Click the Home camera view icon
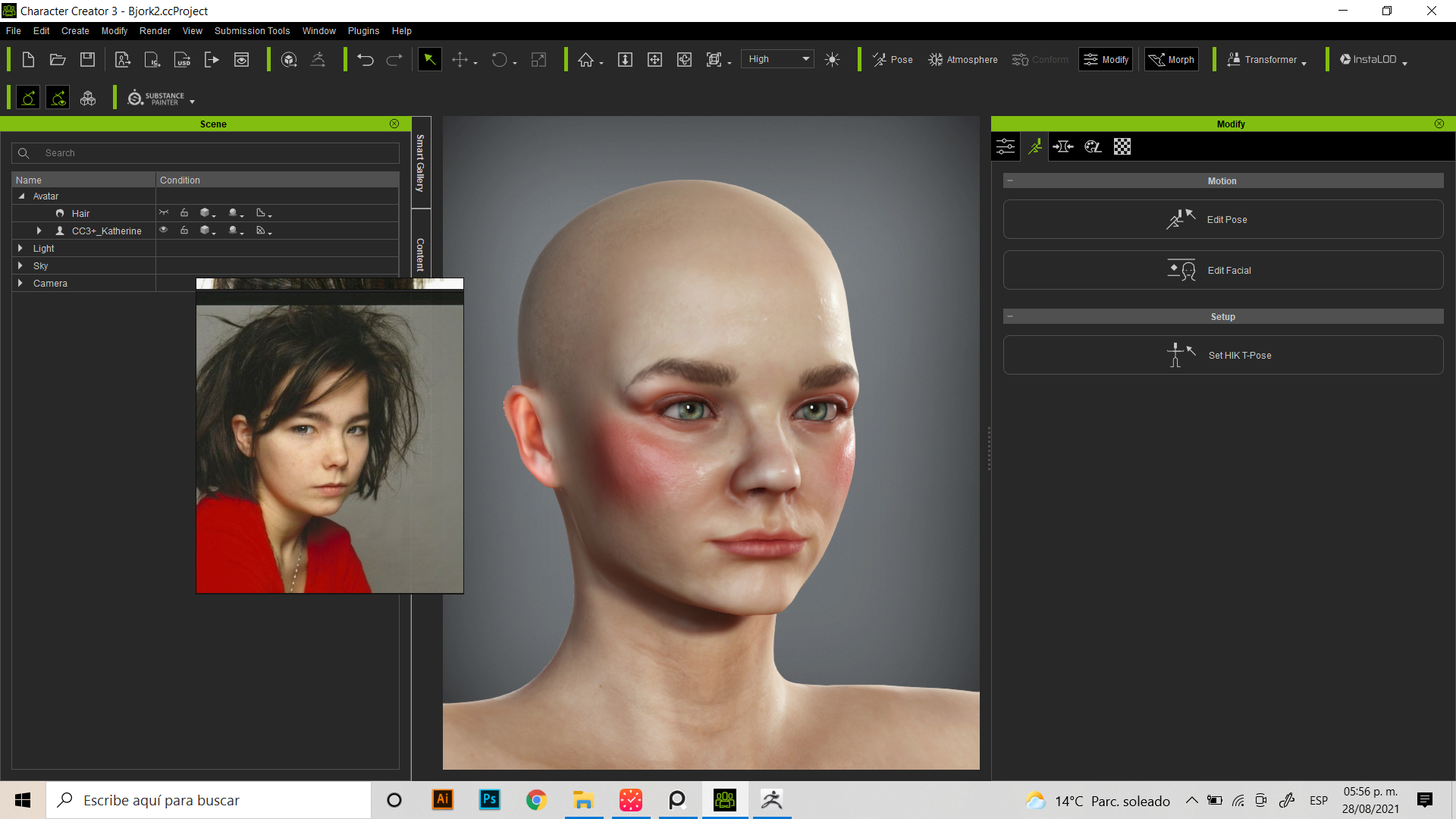Viewport: 1456px width, 819px height. point(586,60)
